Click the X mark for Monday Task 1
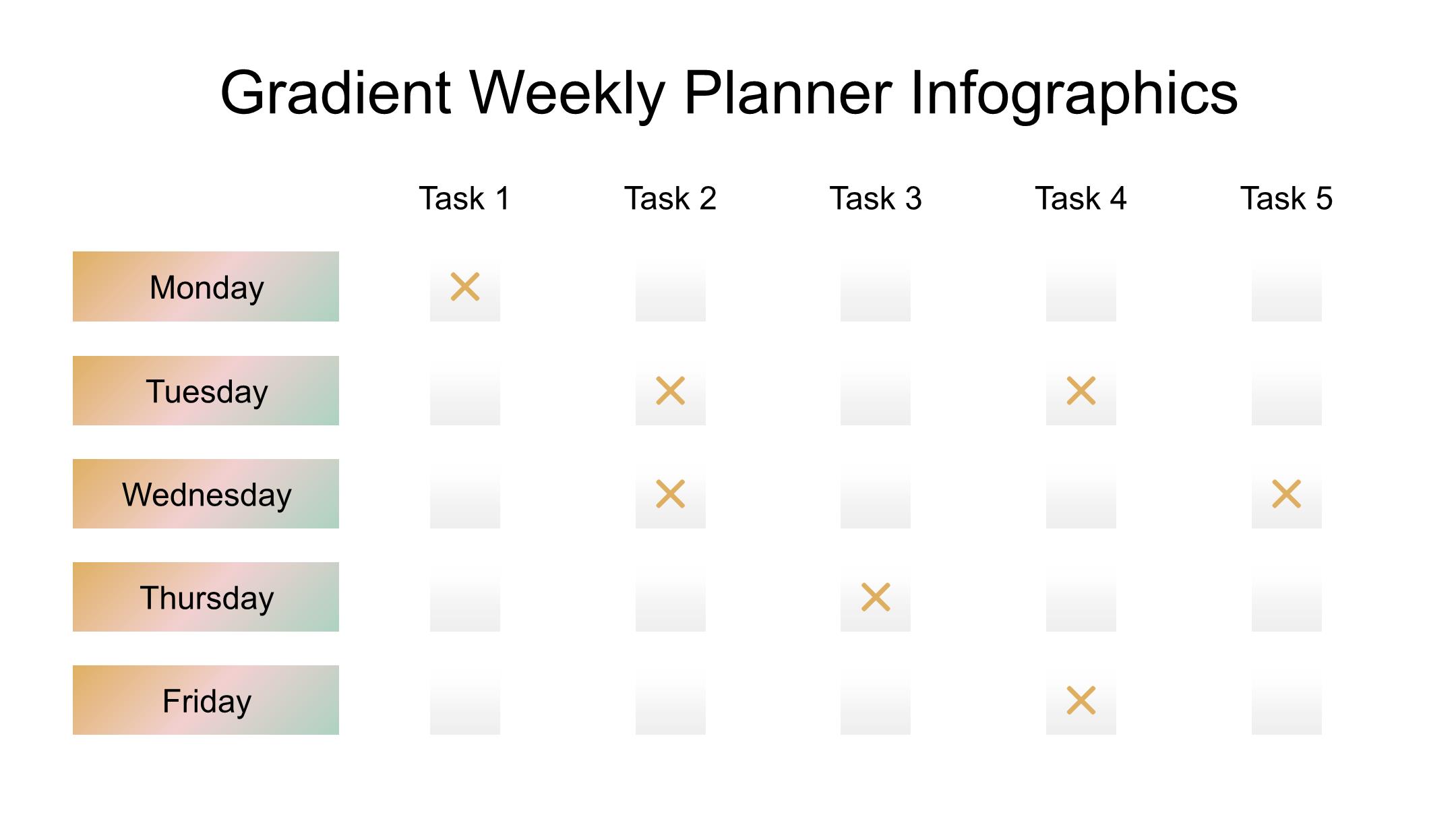This screenshot has width=1456, height=819. click(465, 286)
